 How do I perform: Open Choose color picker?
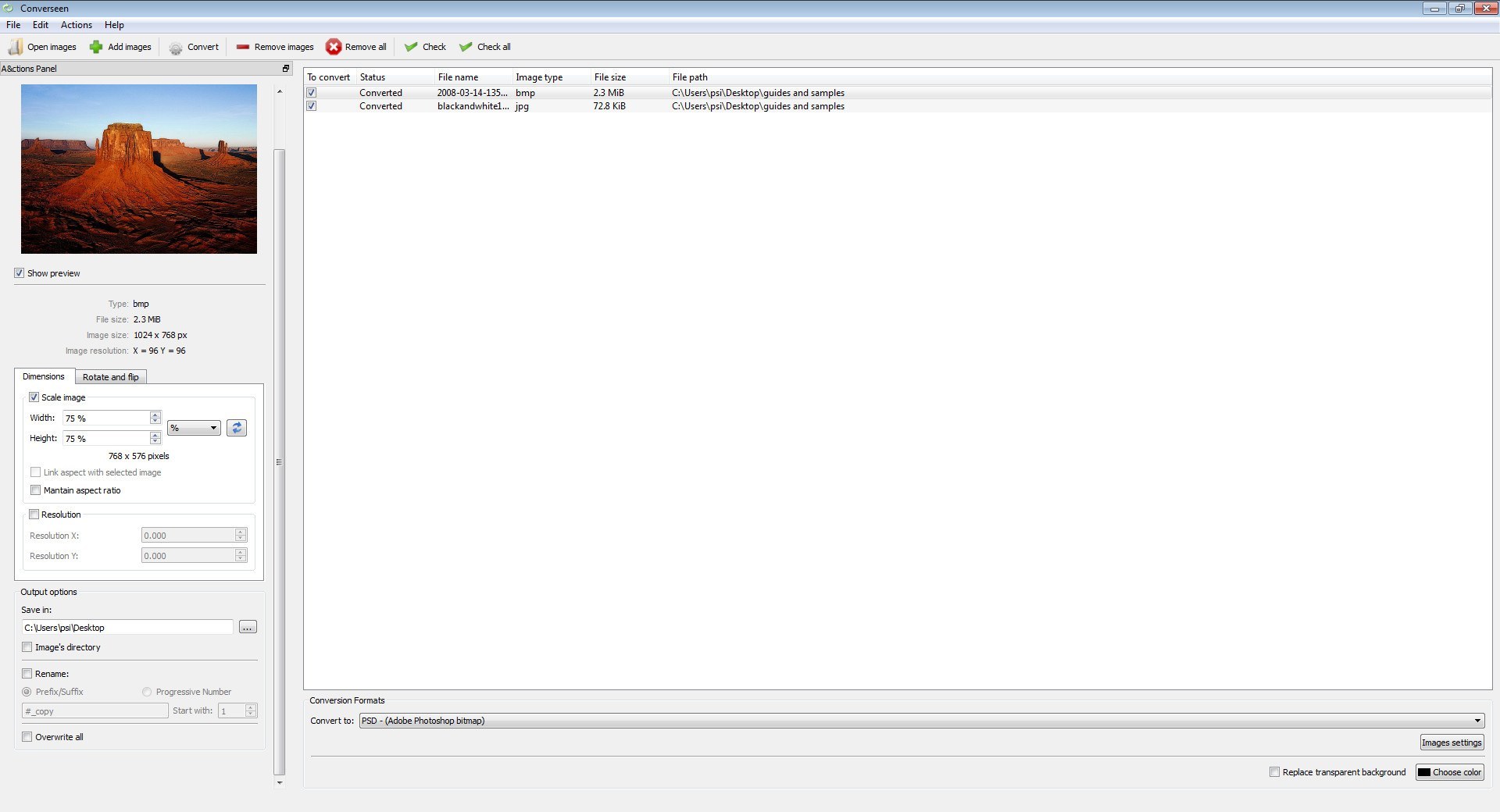pos(1448,772)
